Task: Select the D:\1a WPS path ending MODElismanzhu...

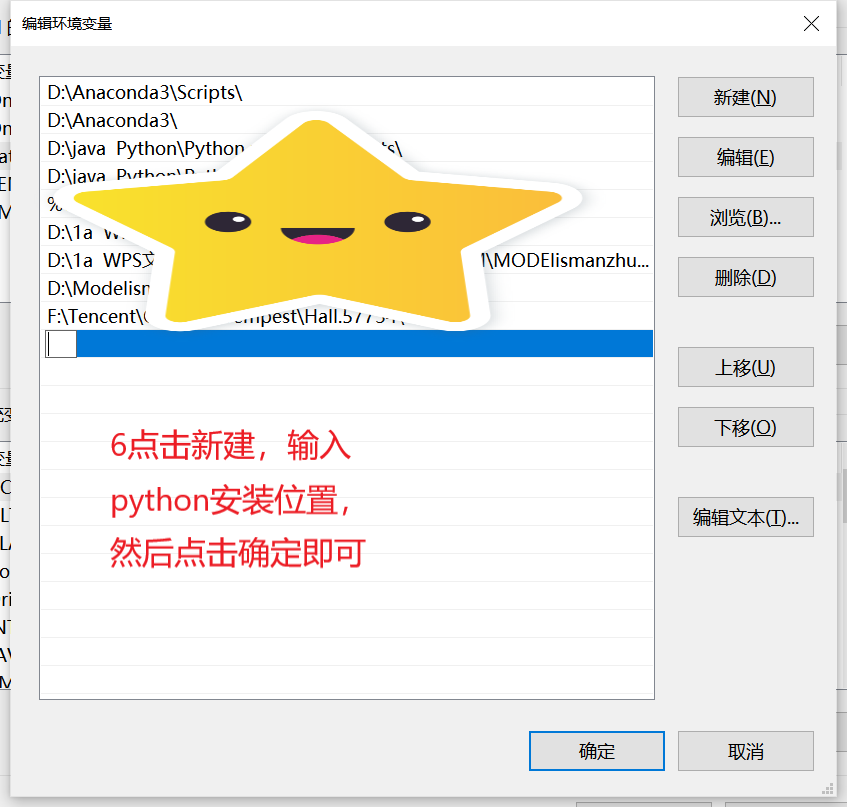Action: point(347,260)
